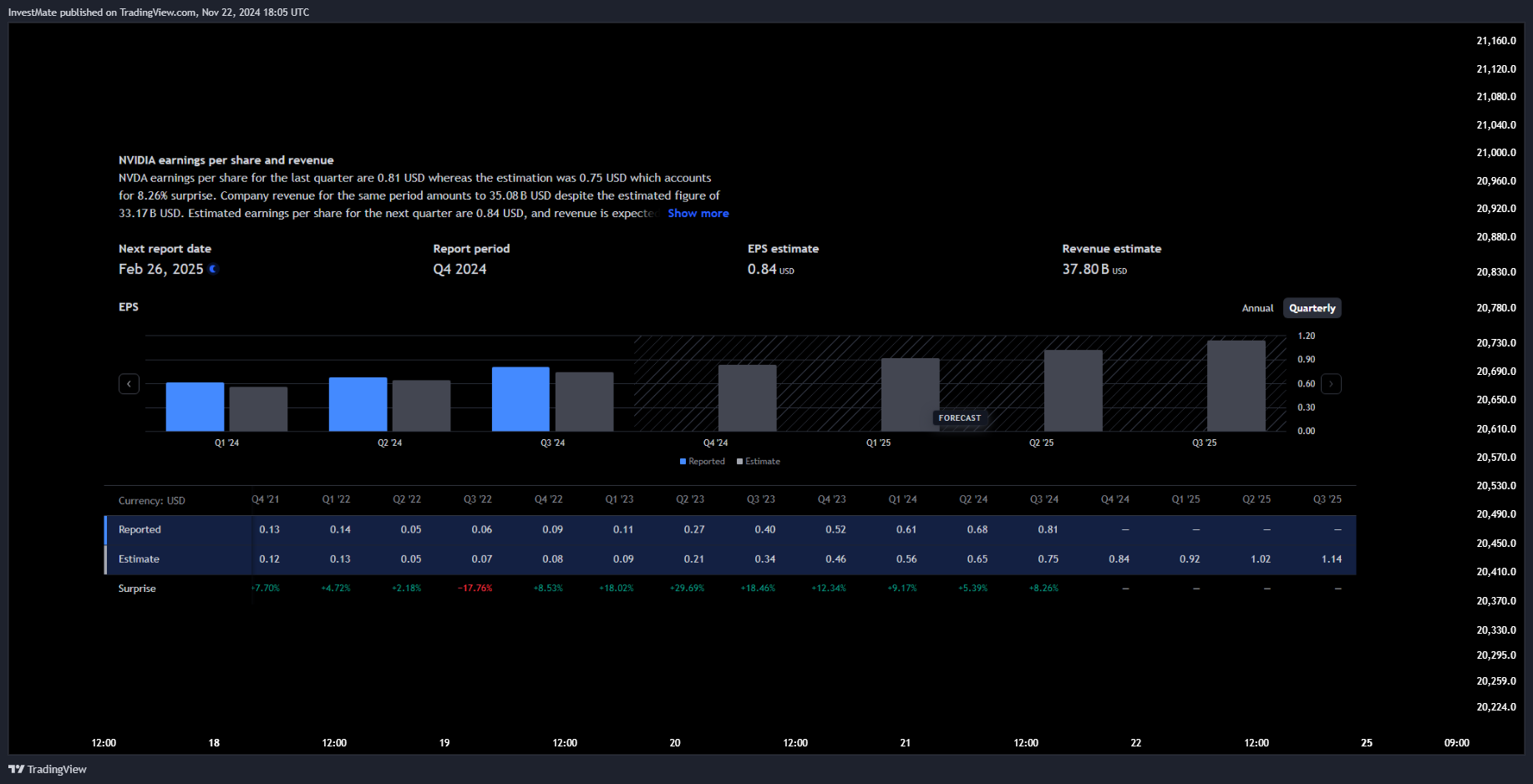Click the gray Estimate bar for Q1 '24
Image resolution: width=1533 pixels, height=784 pixels.
click(258, 409)
